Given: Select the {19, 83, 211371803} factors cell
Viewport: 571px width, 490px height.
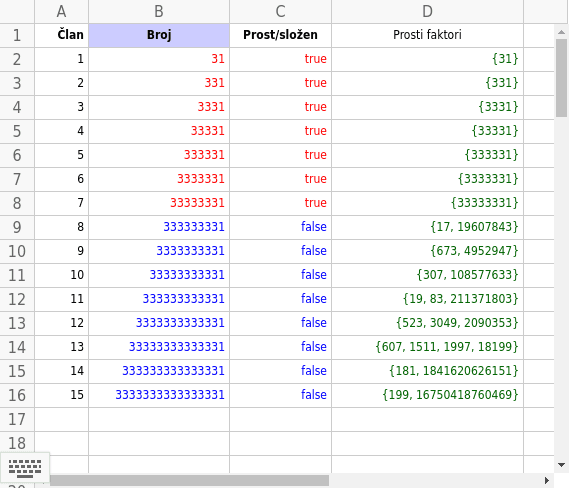Looking at the screenshot, I should pyautogui.click(x=428, y=300).
